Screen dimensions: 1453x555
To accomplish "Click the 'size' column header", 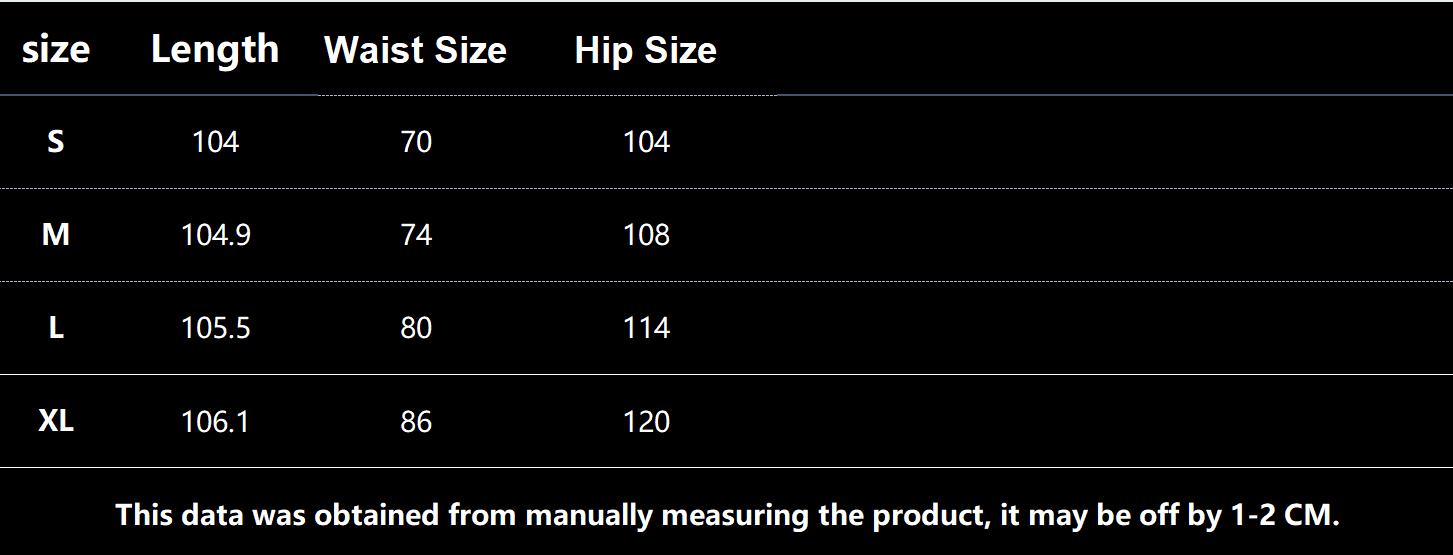I will [x=56, y=49].
